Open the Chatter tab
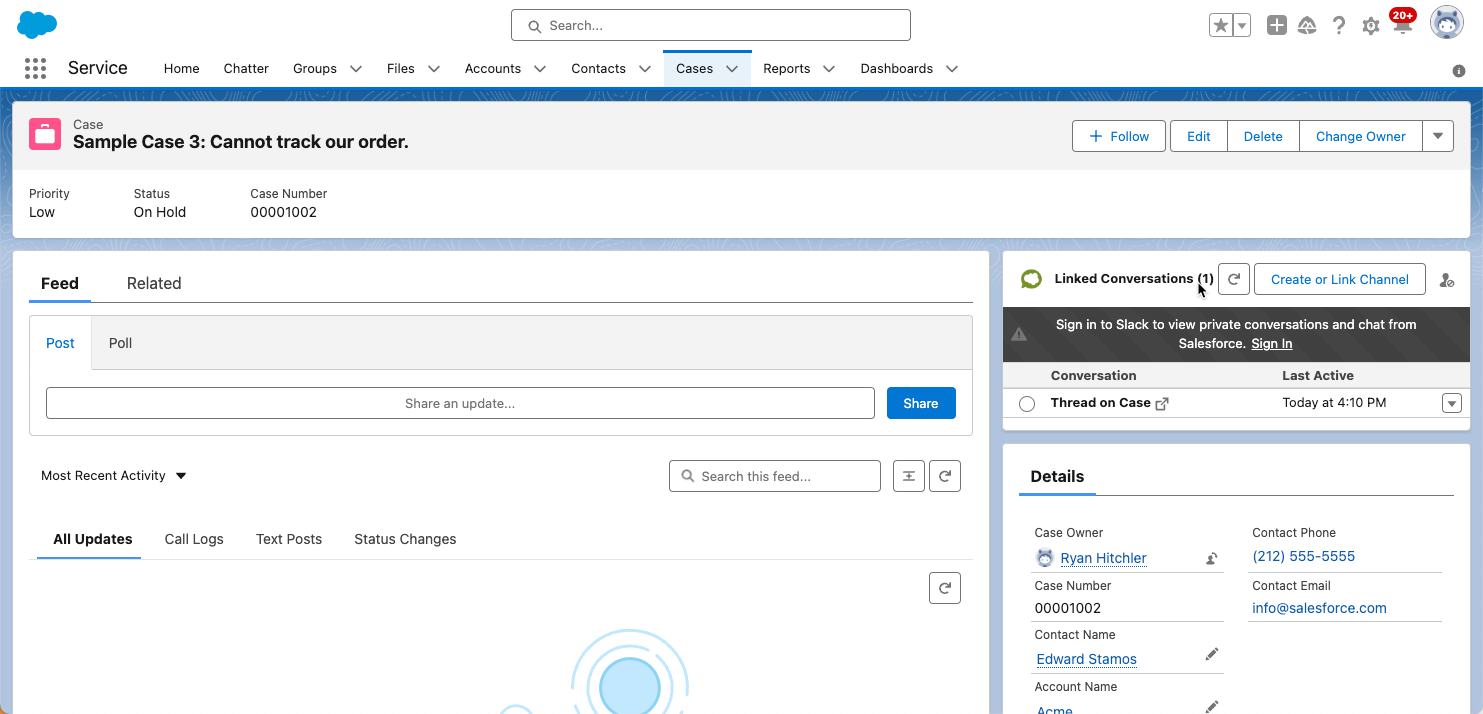This screenshot has width=1483, height=714. tap(246, 69)
